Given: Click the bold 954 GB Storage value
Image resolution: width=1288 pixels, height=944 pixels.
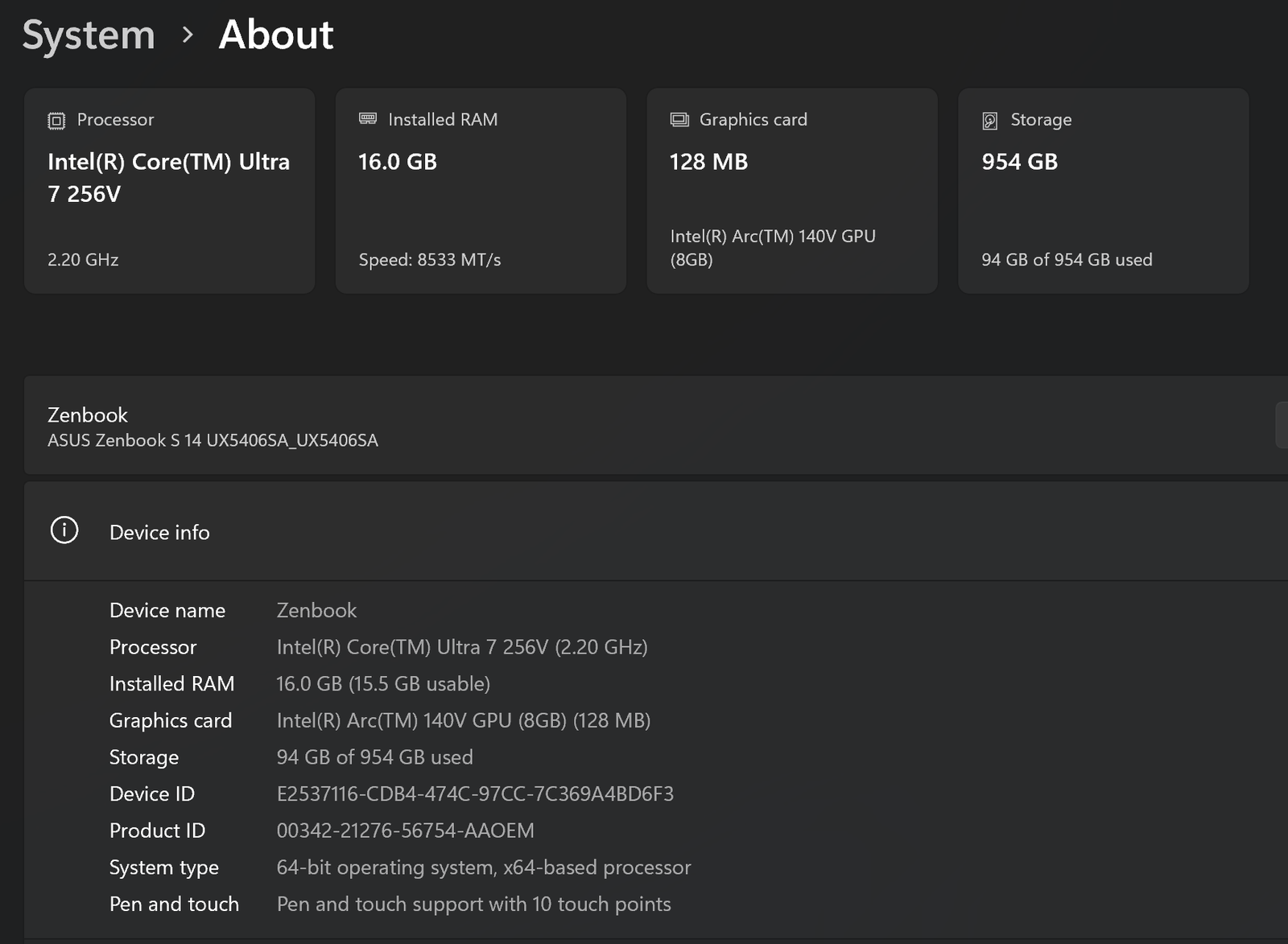Looking at the screenshot, I should click(x=1020, y=162).
